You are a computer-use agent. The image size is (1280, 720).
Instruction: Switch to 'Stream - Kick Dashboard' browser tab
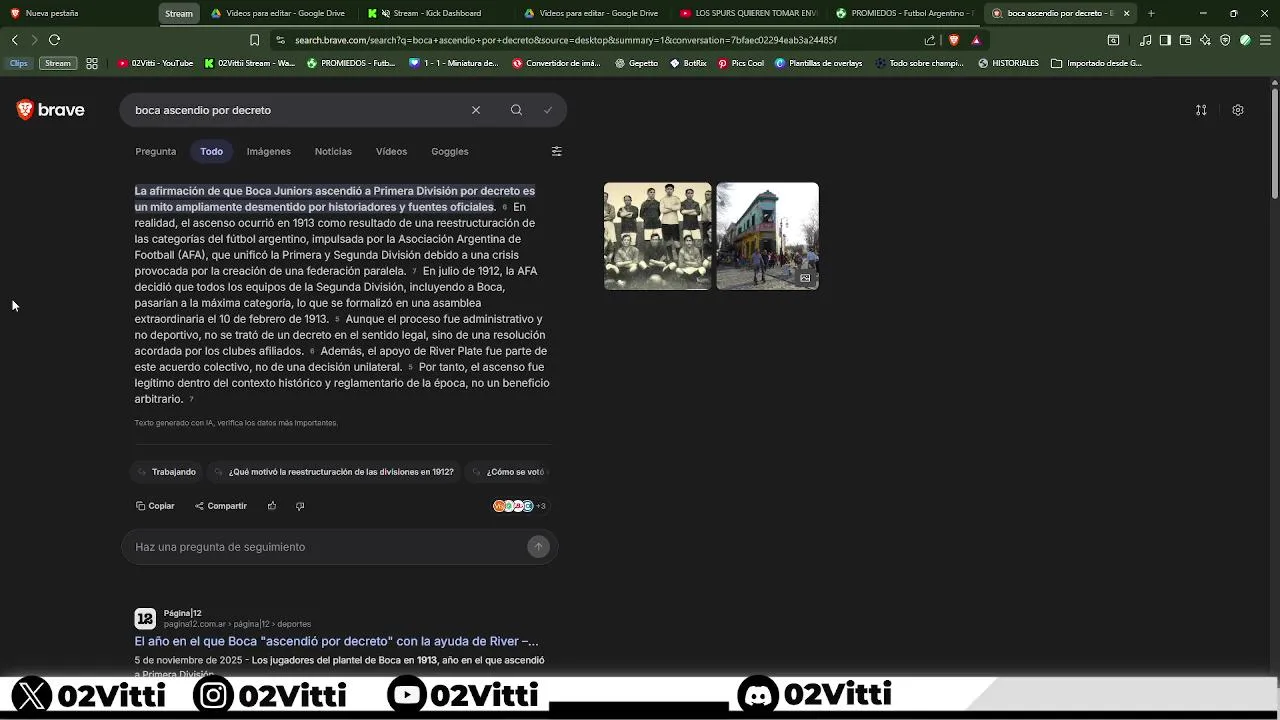(x=436, y=13)
